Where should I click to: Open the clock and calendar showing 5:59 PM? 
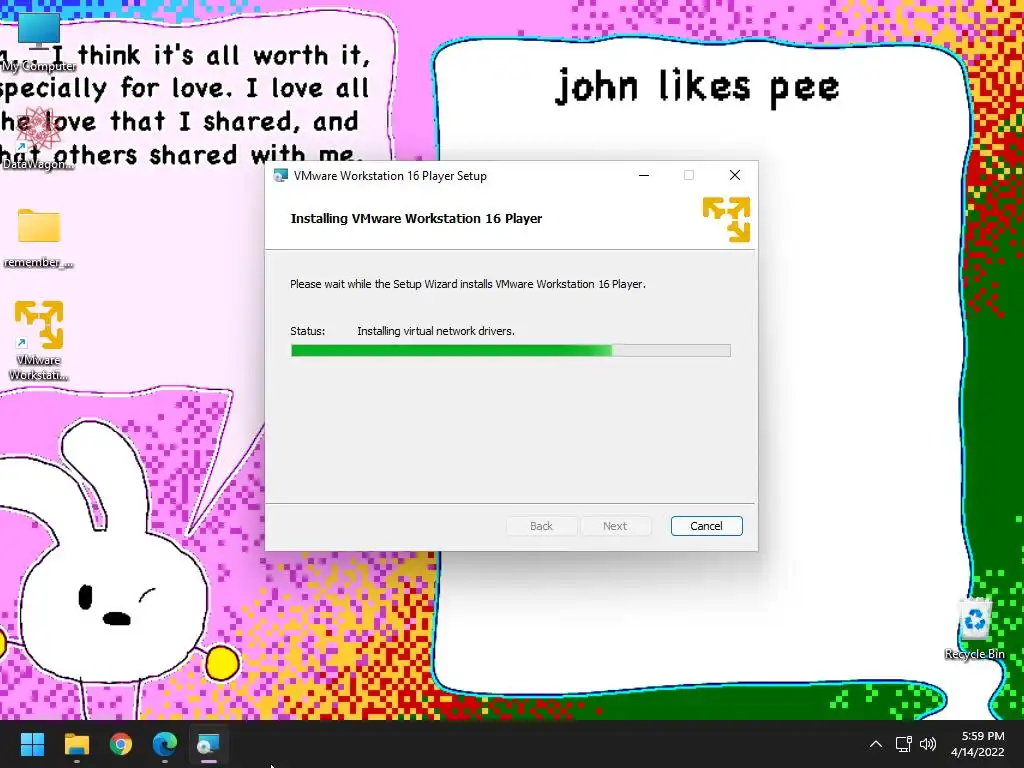(x=978, y=744)
